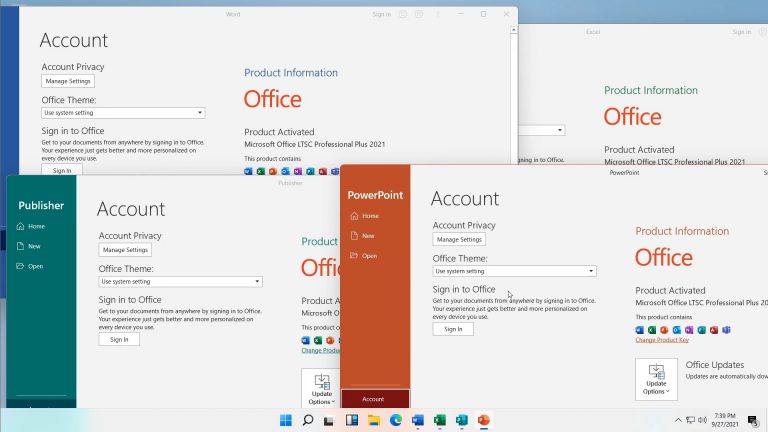The width and height of the screenshot is (768, 432).
Task: Click the help question mark in Word title bar
Action: [x=438, y=14]
